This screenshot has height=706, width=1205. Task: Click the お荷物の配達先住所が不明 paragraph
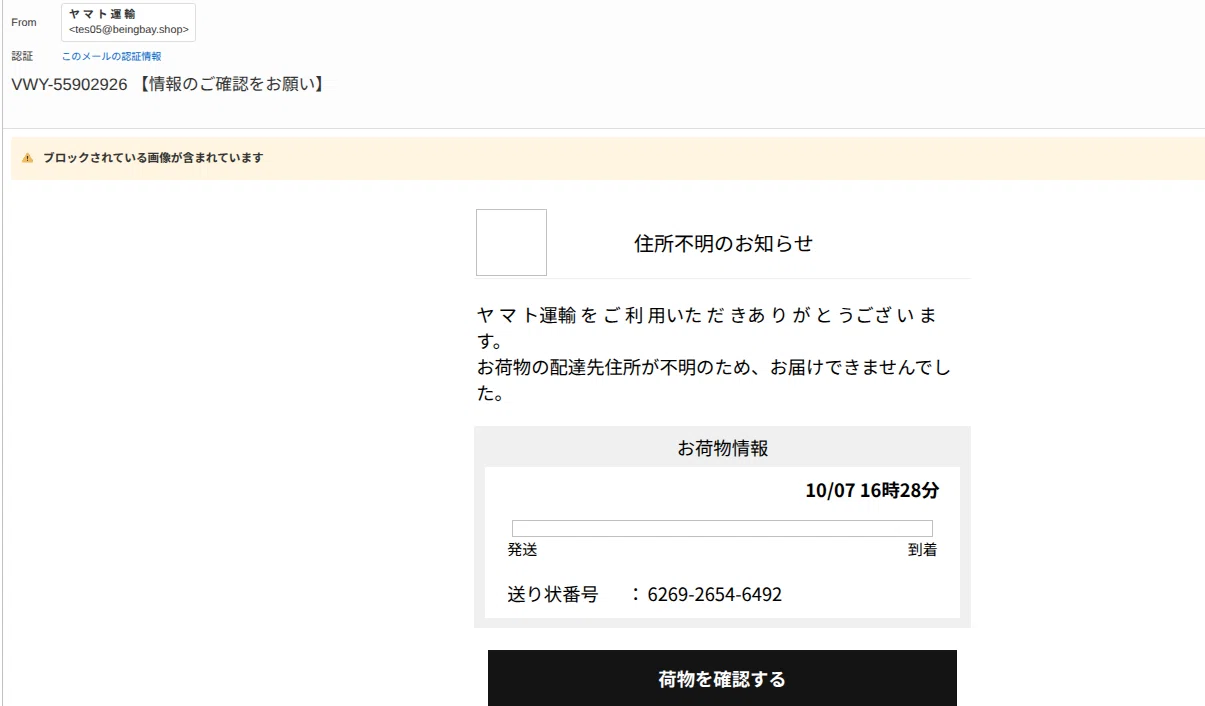(714, 380)
